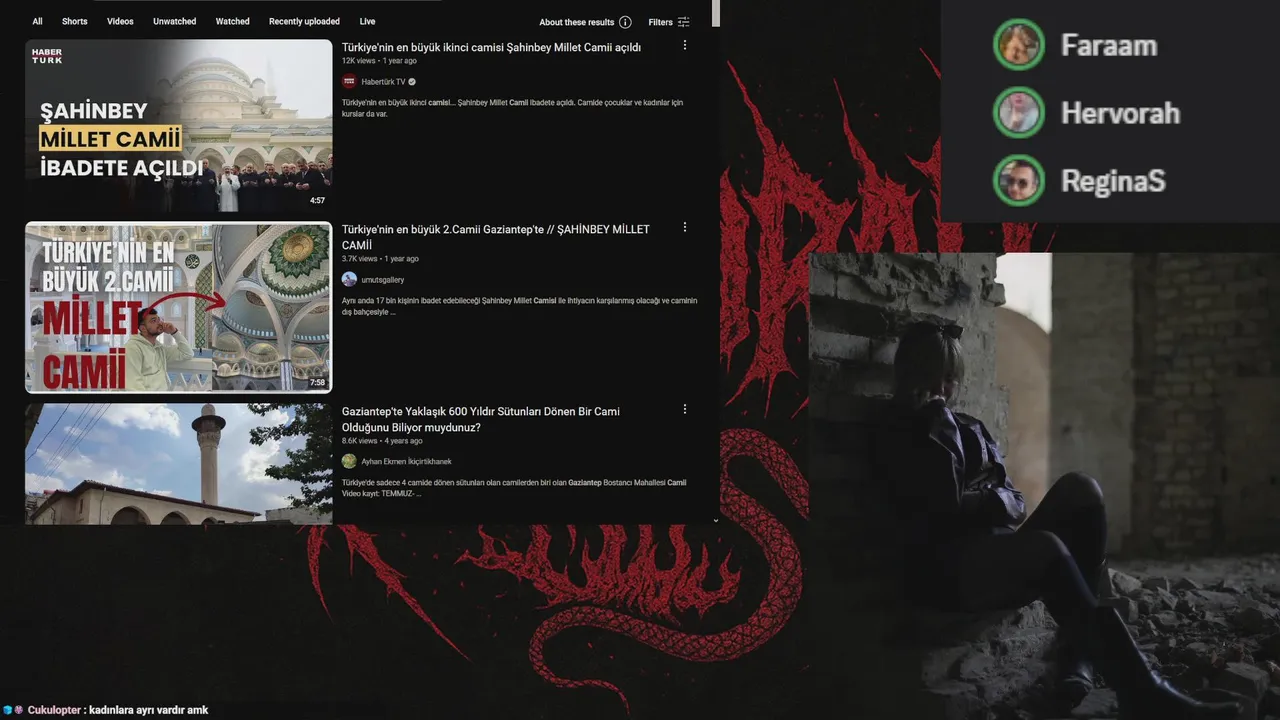Image resolution: width=1280 pixels, height=720 pixels.
Task: Click Faraam's avatar in the voice overlay
Action: [1019, 45]
